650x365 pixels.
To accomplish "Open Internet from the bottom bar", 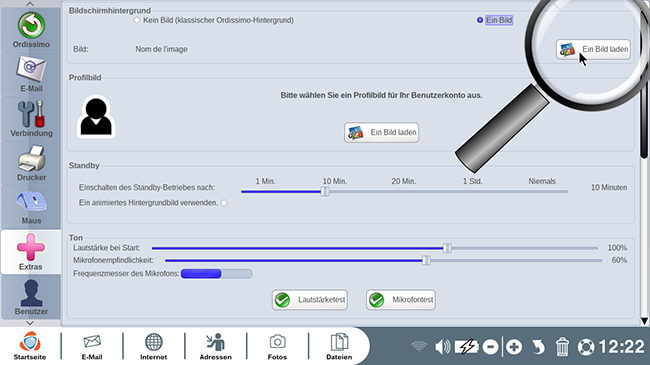I will 153,346.
